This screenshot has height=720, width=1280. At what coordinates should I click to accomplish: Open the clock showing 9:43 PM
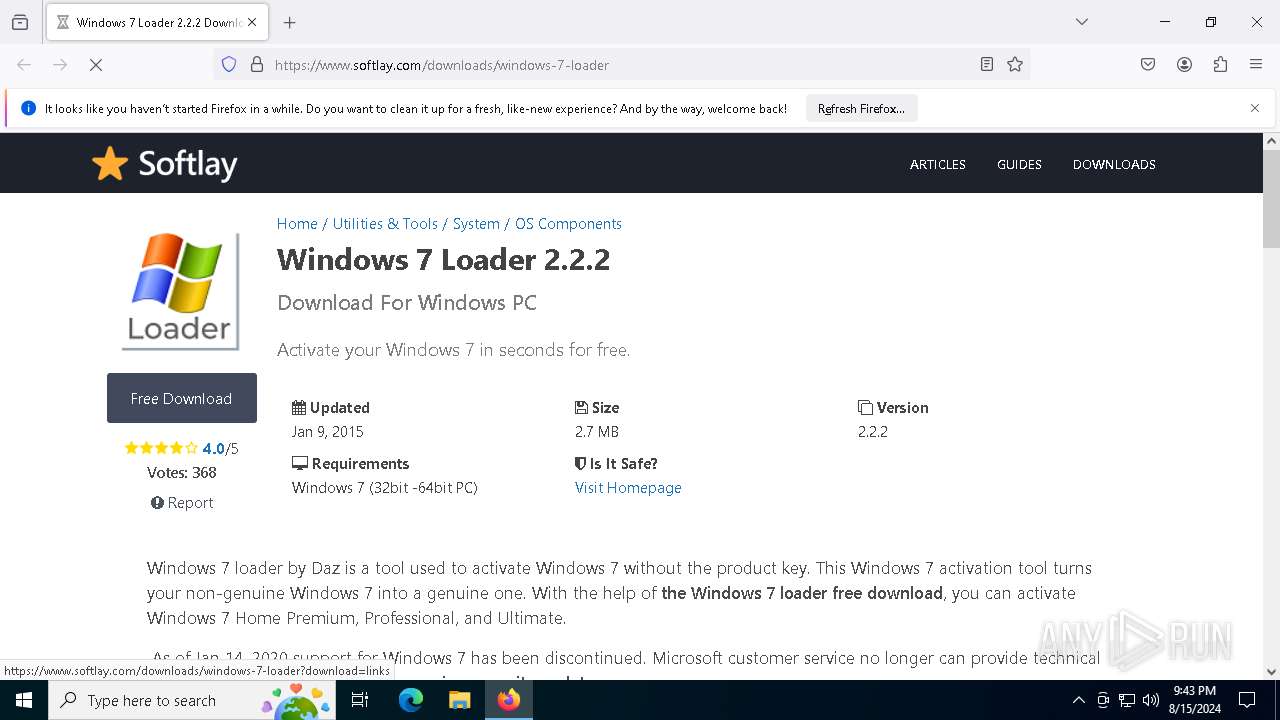click(1194, 700)
